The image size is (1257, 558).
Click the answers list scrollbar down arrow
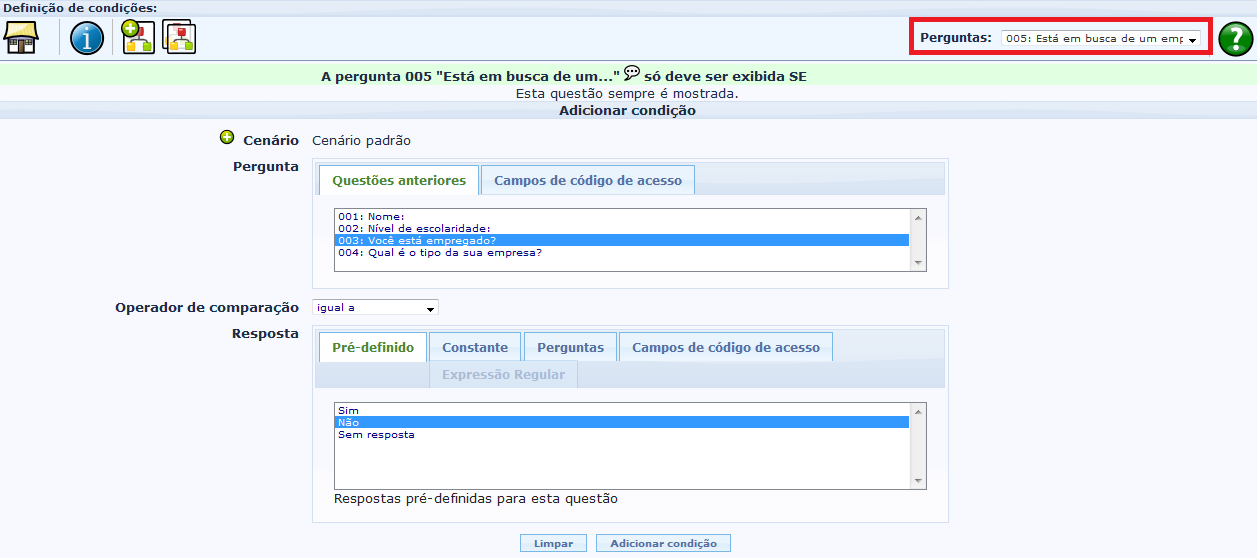click(x=918, y=481)
